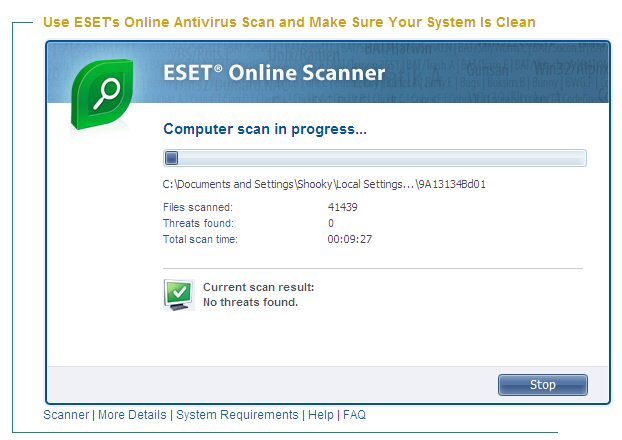Click the total scan time 00:09:27
Viewport: 622px width, 440px height.
tap(348, 239)
